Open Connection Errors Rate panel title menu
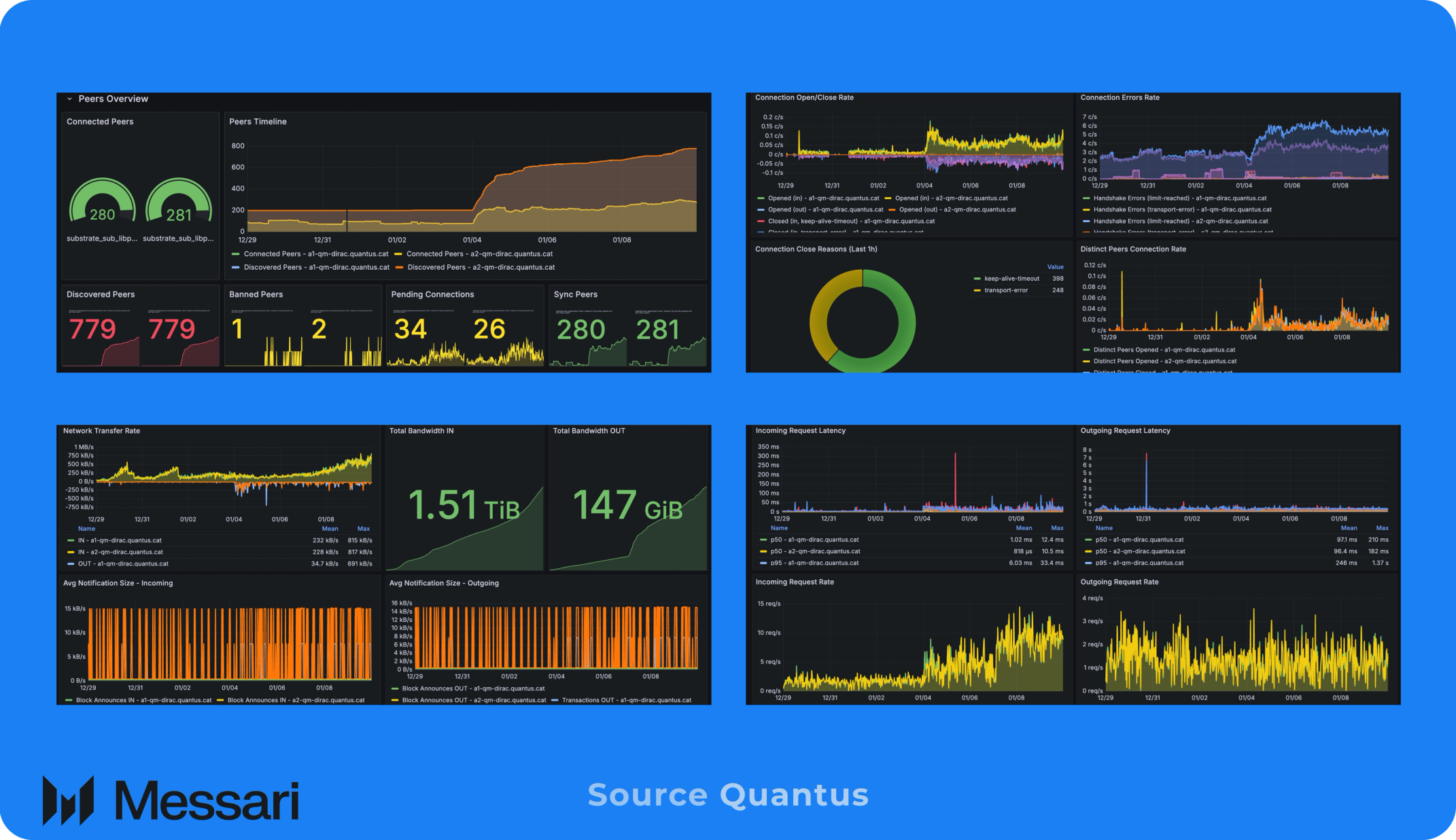Viewport: 1456px width, 840px height. (x=1120, y=98)
